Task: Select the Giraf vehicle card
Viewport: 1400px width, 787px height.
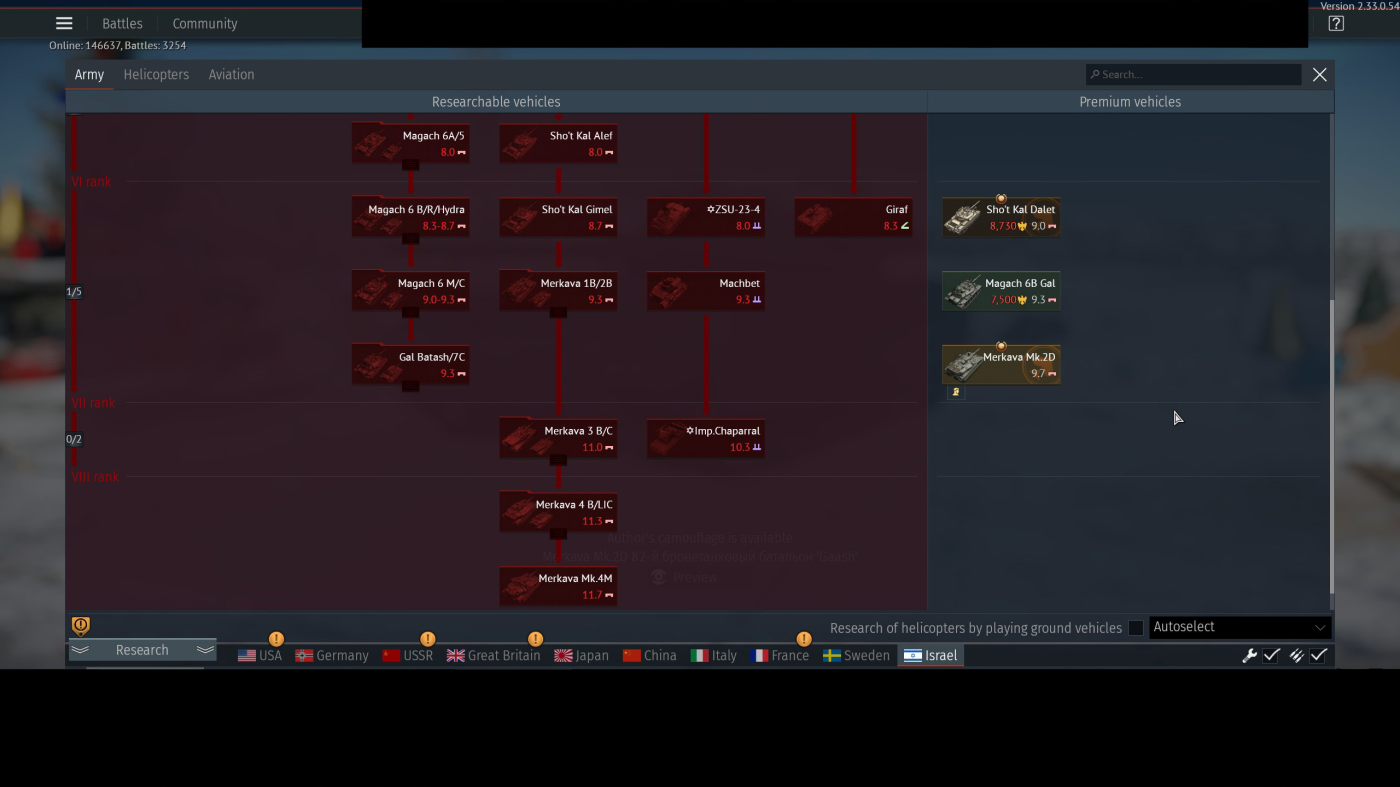Action: pyautogui.click(x=854, y=216)
